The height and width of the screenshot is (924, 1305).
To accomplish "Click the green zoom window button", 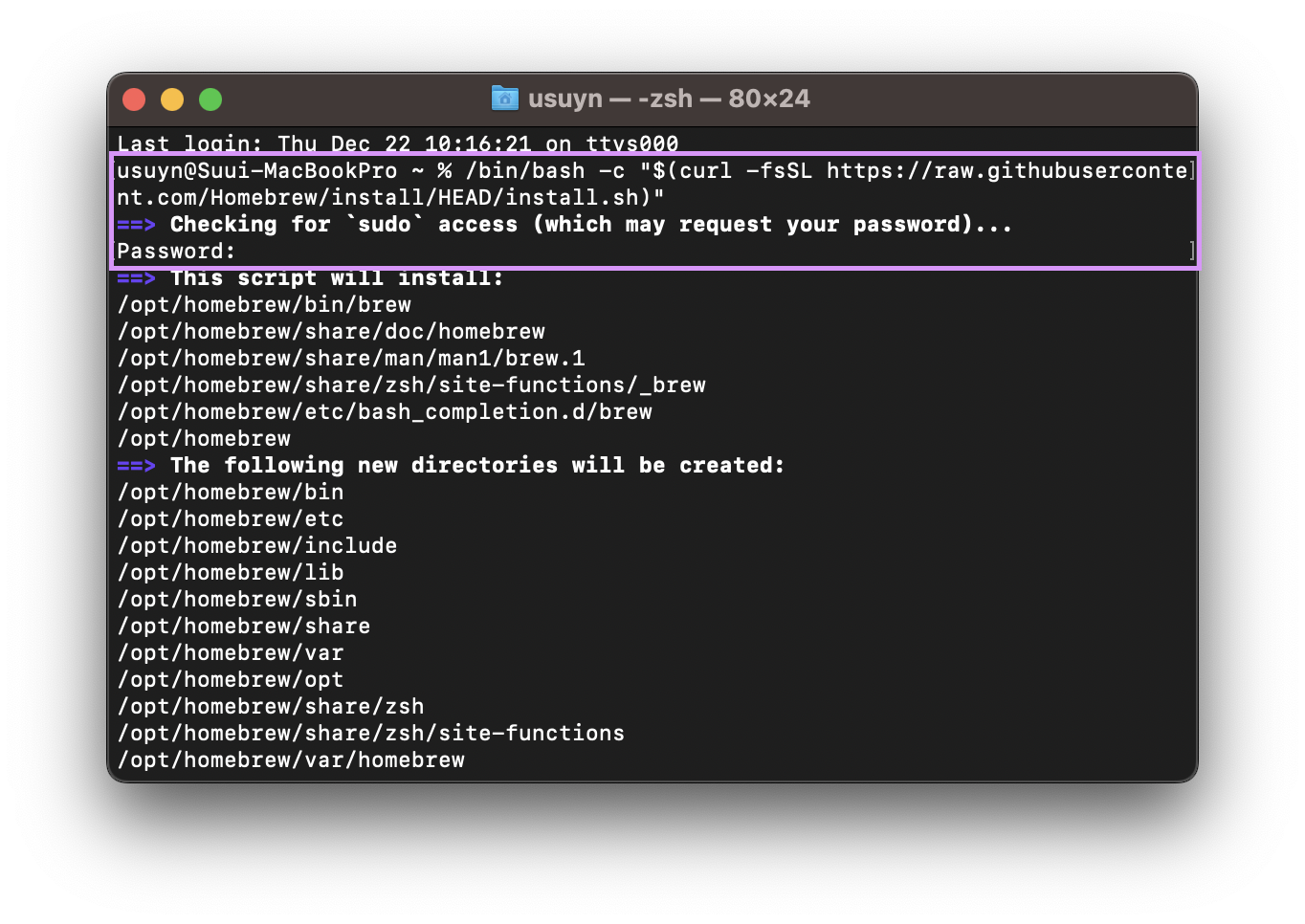I will click(x=210, y=99).
